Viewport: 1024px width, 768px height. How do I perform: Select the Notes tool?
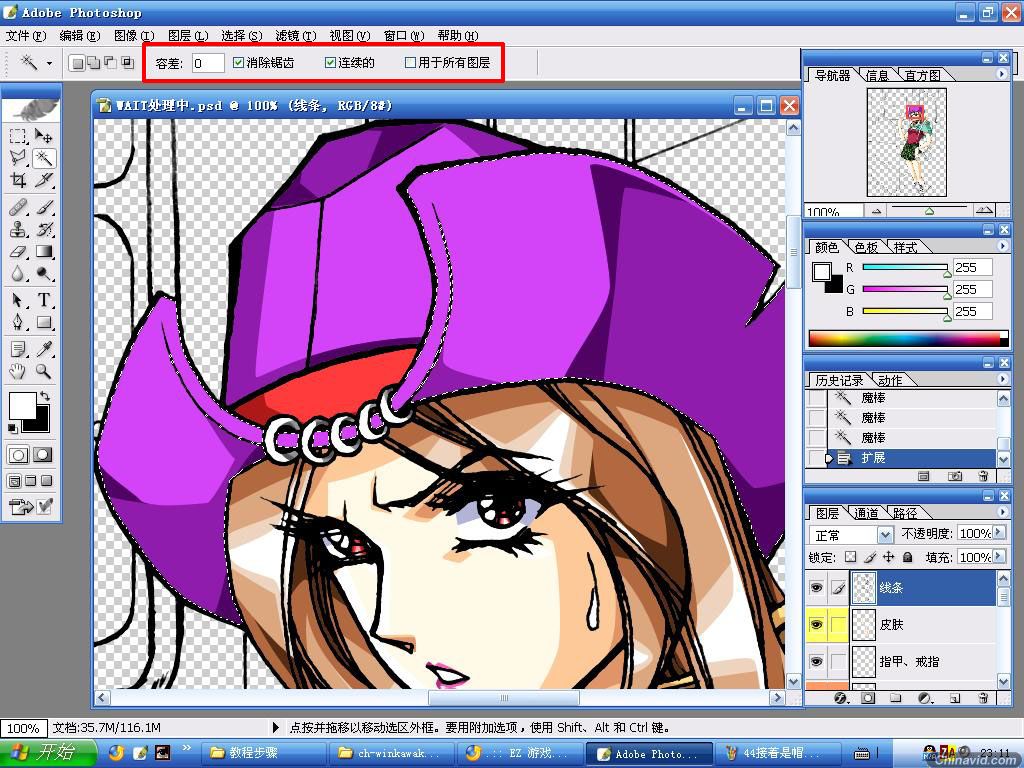tap(18, 349)
